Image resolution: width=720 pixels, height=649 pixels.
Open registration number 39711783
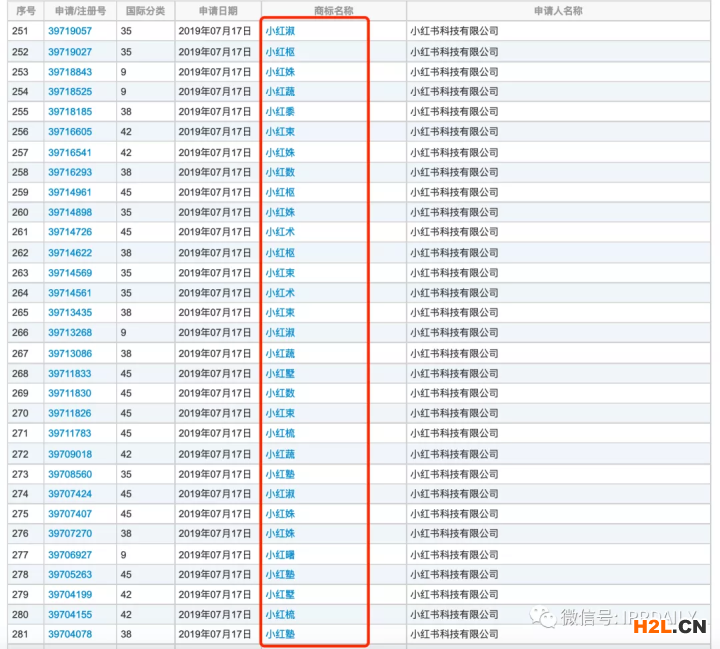pos(70,433)
